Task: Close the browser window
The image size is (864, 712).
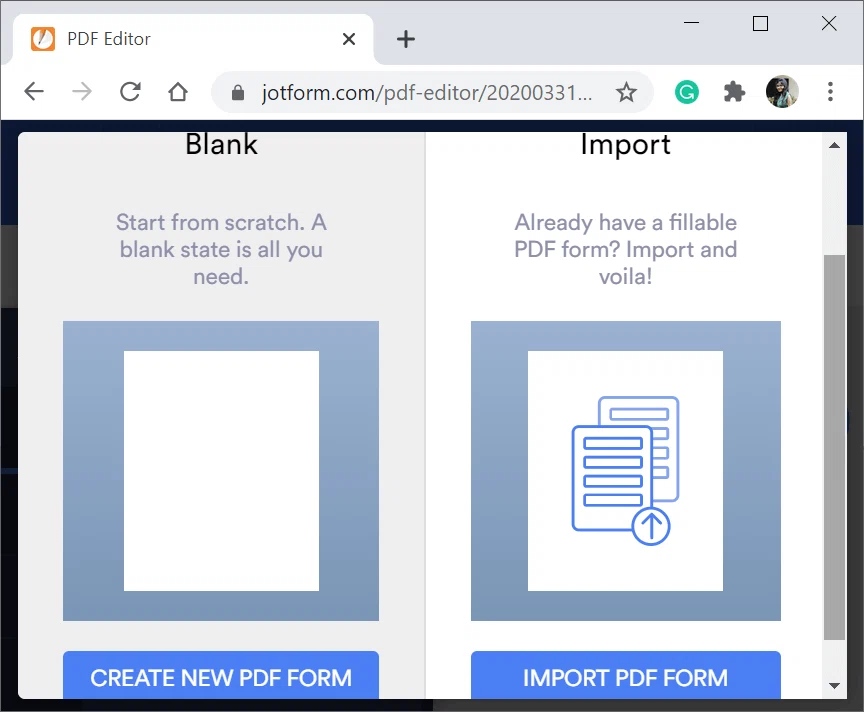Action: point(829,23)
